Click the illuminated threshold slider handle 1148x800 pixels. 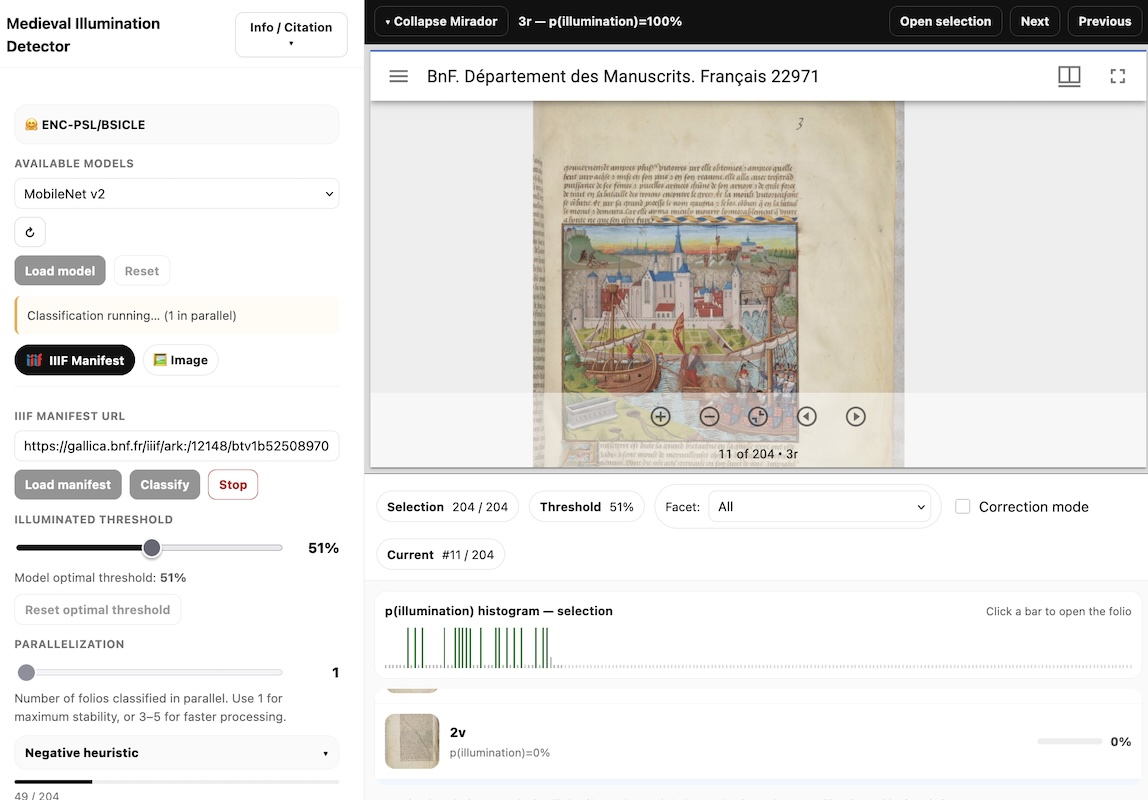pyautogui.click(x=152, y=547)
